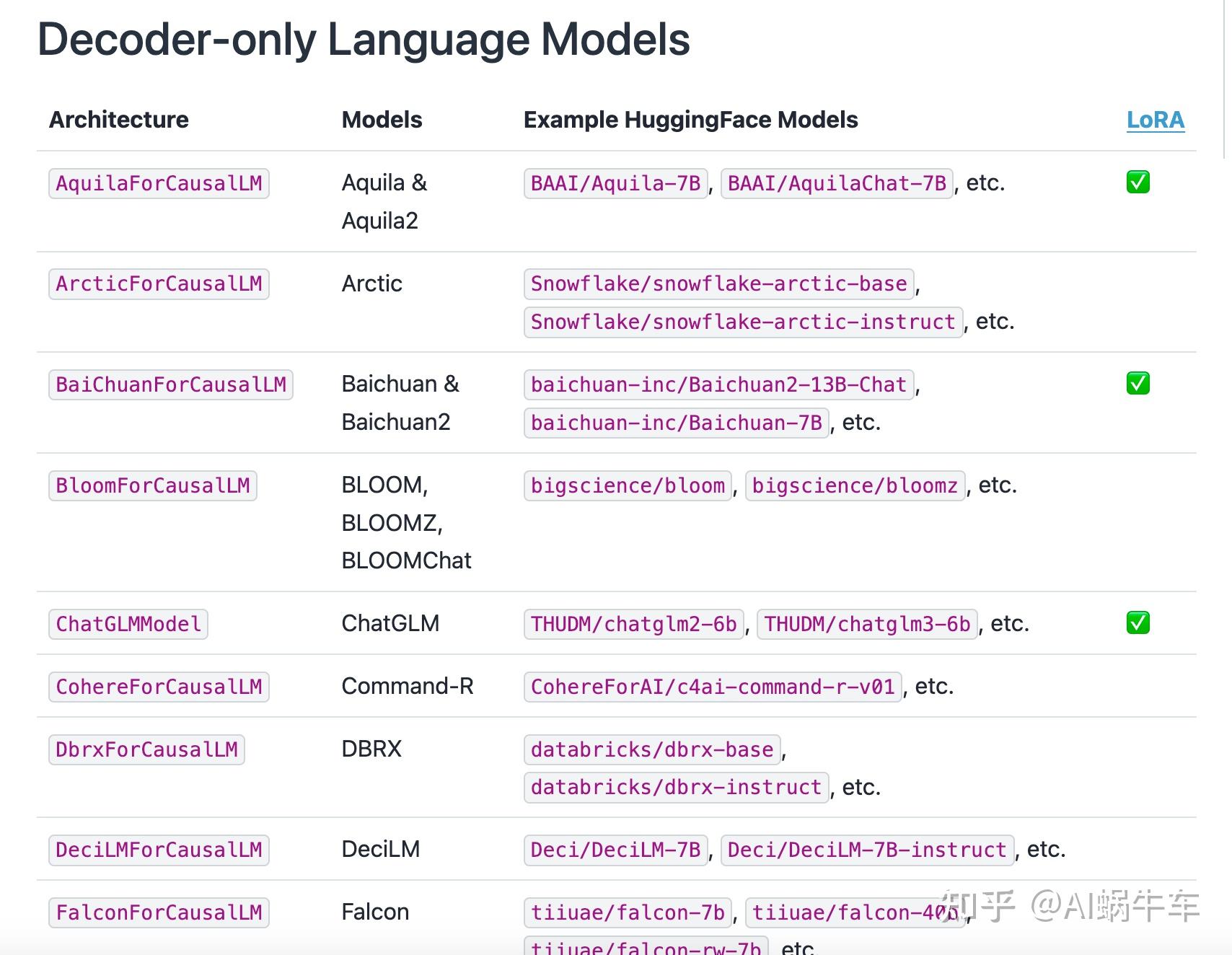The width and height of the screenshot is (1232, 955).
Task: Select the ChatGLMModel code label
Action: click(128, 624)
